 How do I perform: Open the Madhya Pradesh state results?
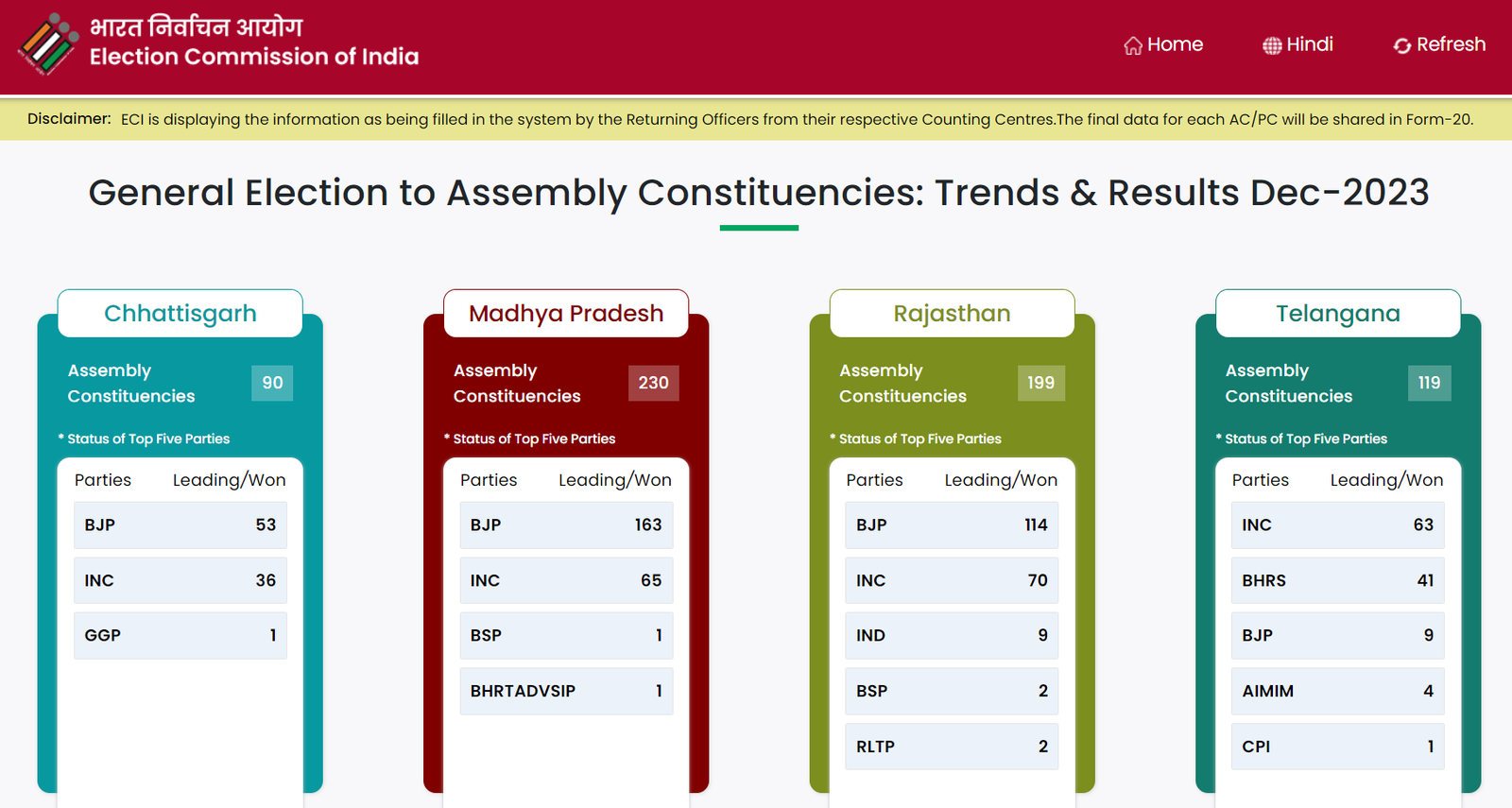[x=566, y=313]
